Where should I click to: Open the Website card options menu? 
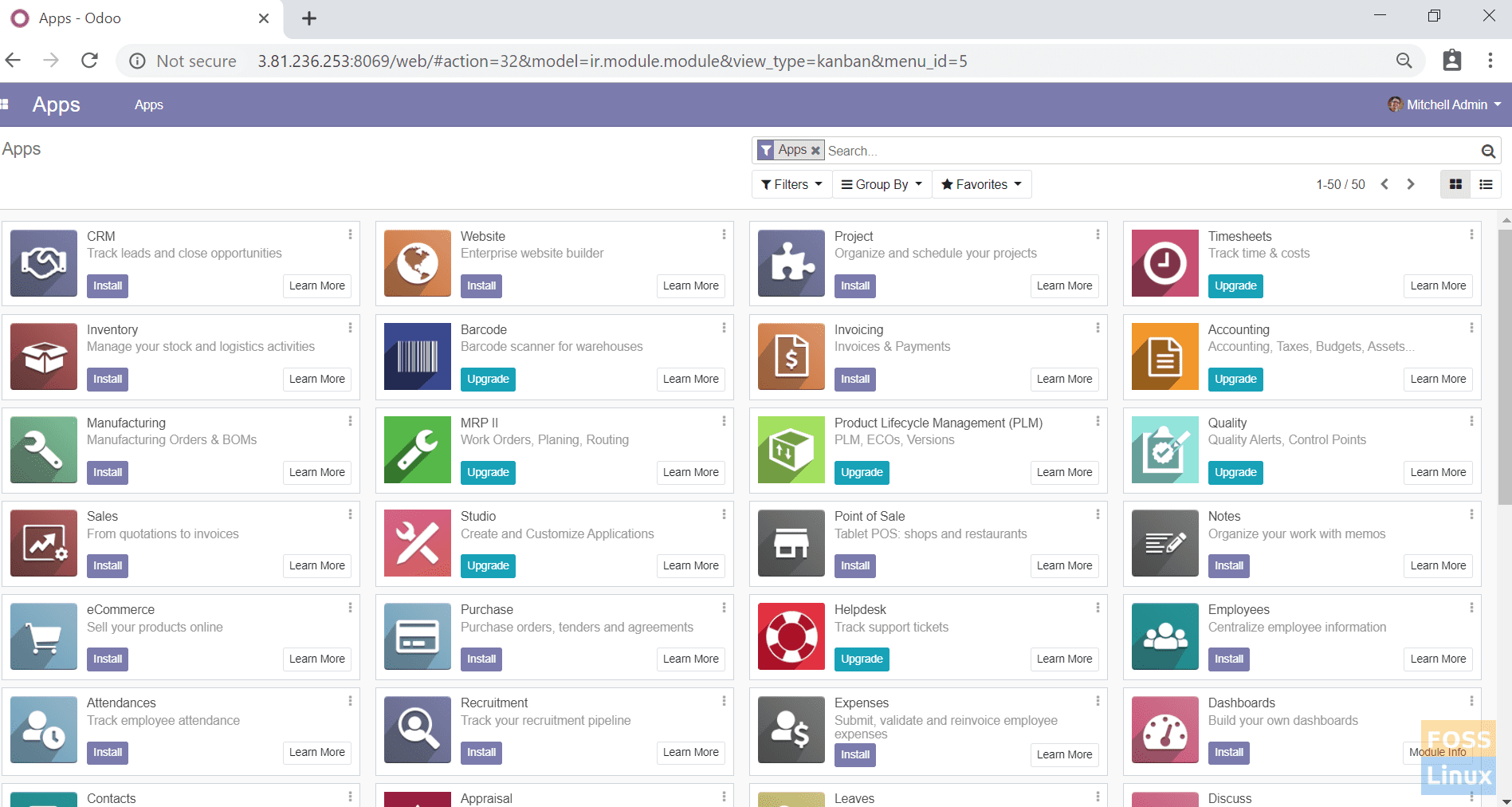(724, 234)
